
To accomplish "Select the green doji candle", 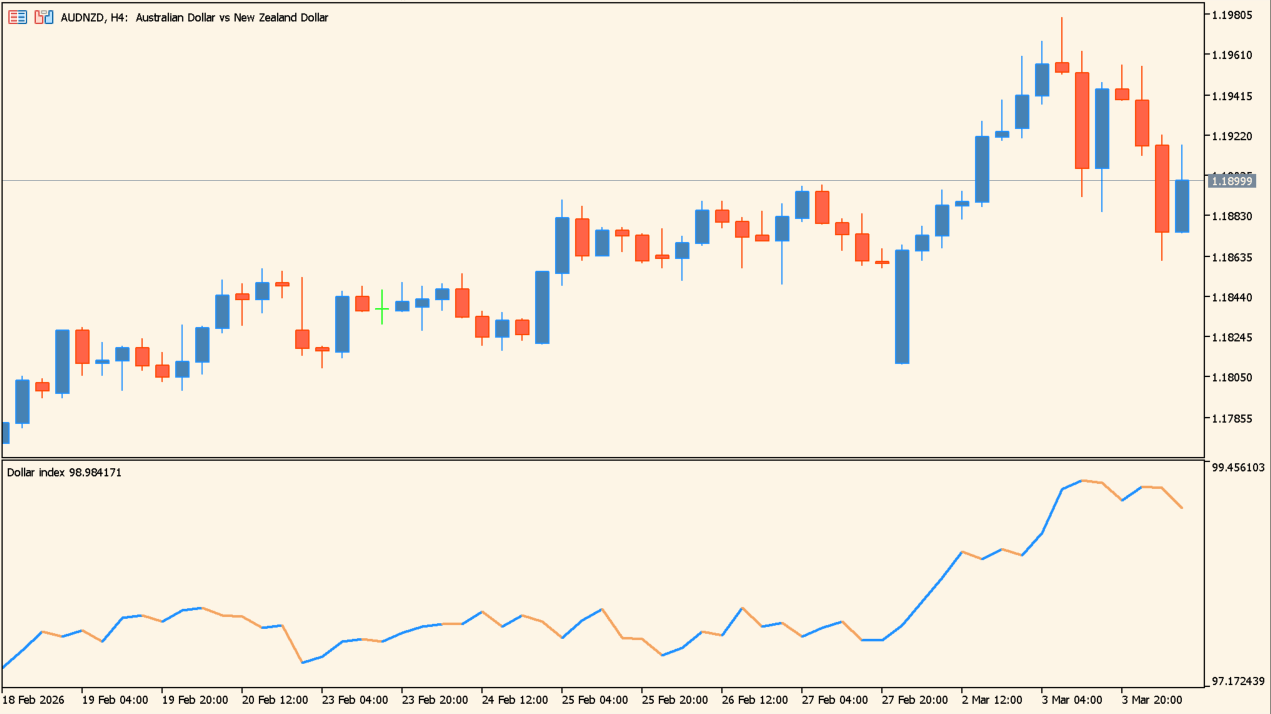I will pos(382,309).
